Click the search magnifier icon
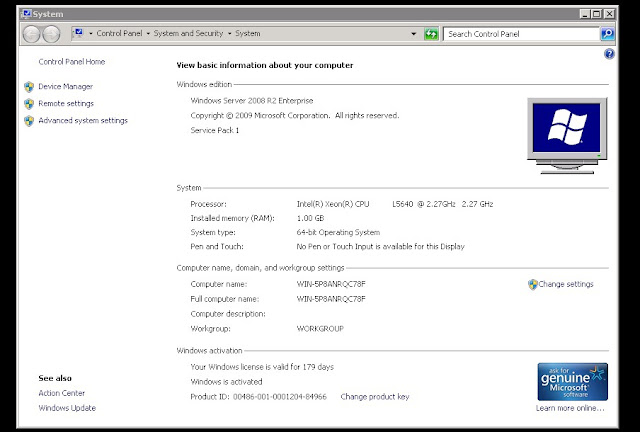The width and height of the screenshot is (640, 432). [x=607, y=34]
